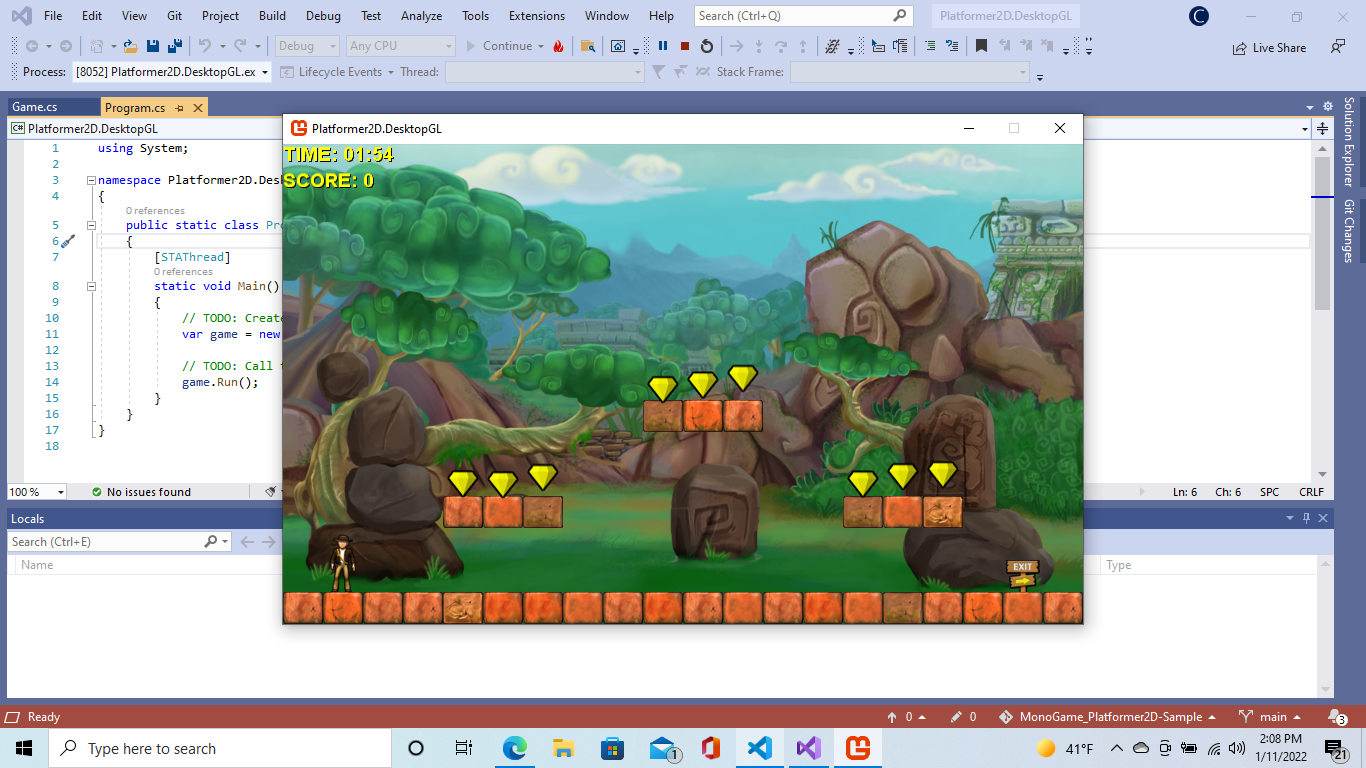Open the Extensions menu
Screen dimensions: 1366x768
coord(536,16)
